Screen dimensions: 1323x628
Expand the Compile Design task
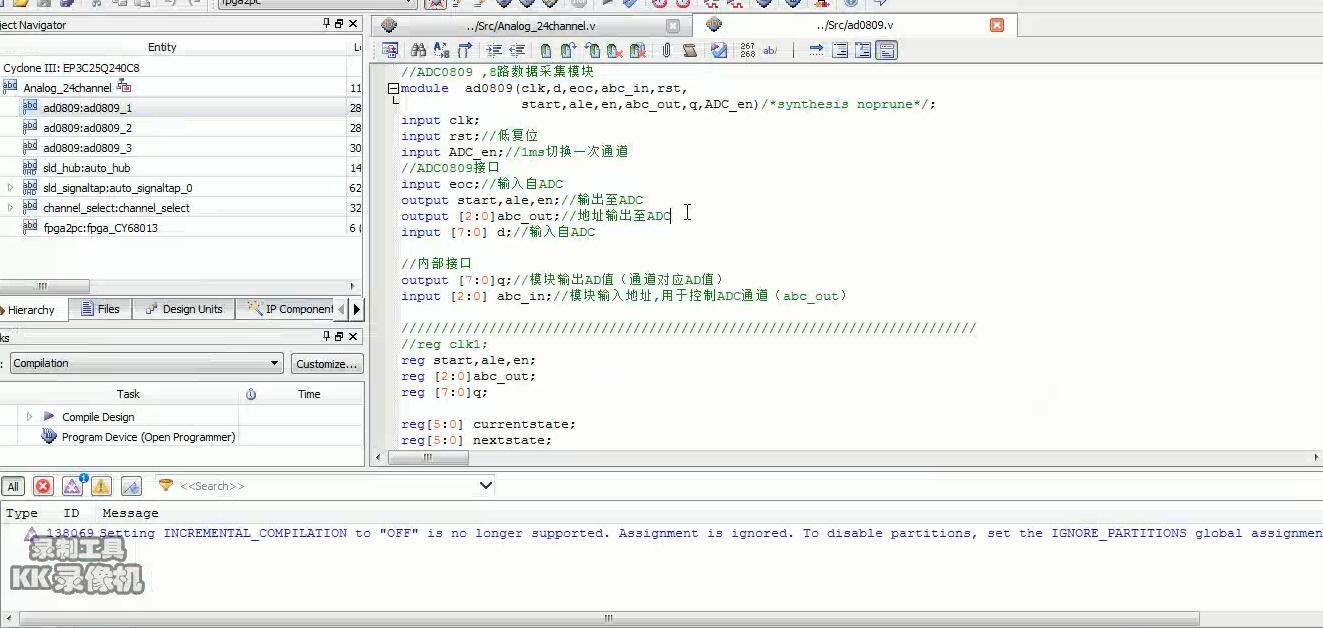29,417
